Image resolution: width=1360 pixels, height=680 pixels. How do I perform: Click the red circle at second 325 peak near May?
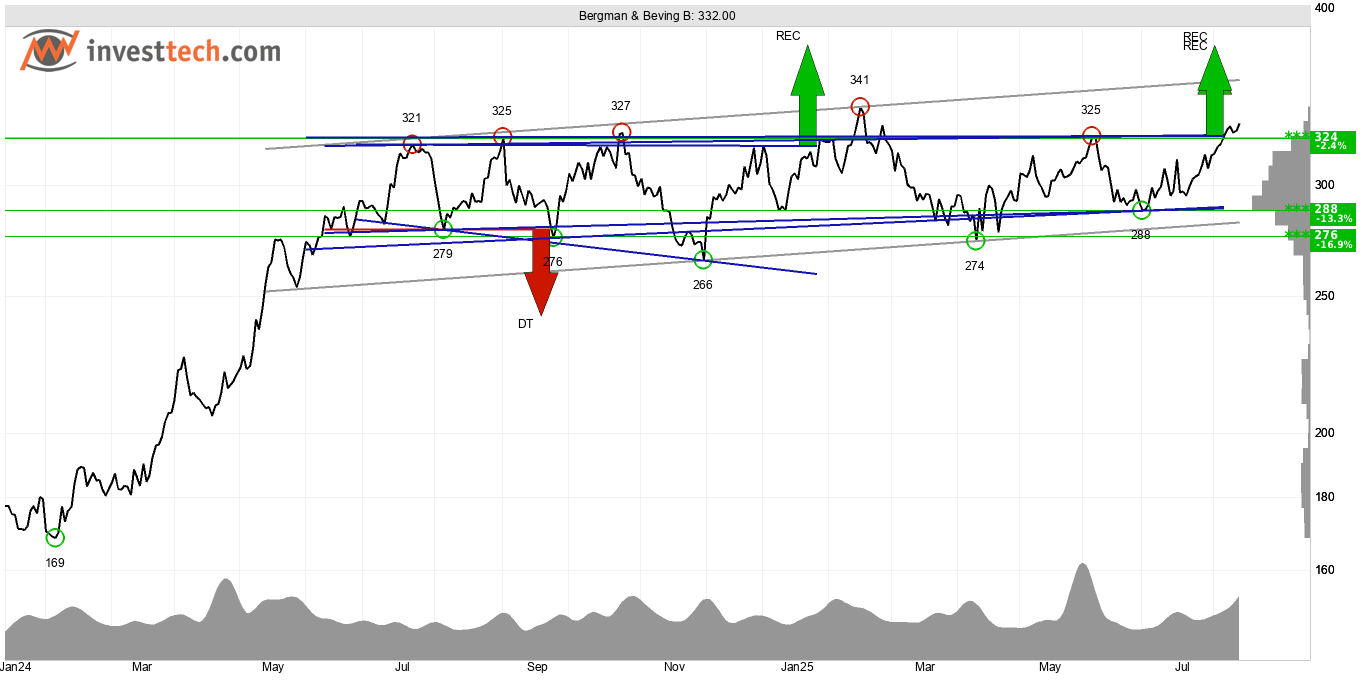click(1091, 135)
